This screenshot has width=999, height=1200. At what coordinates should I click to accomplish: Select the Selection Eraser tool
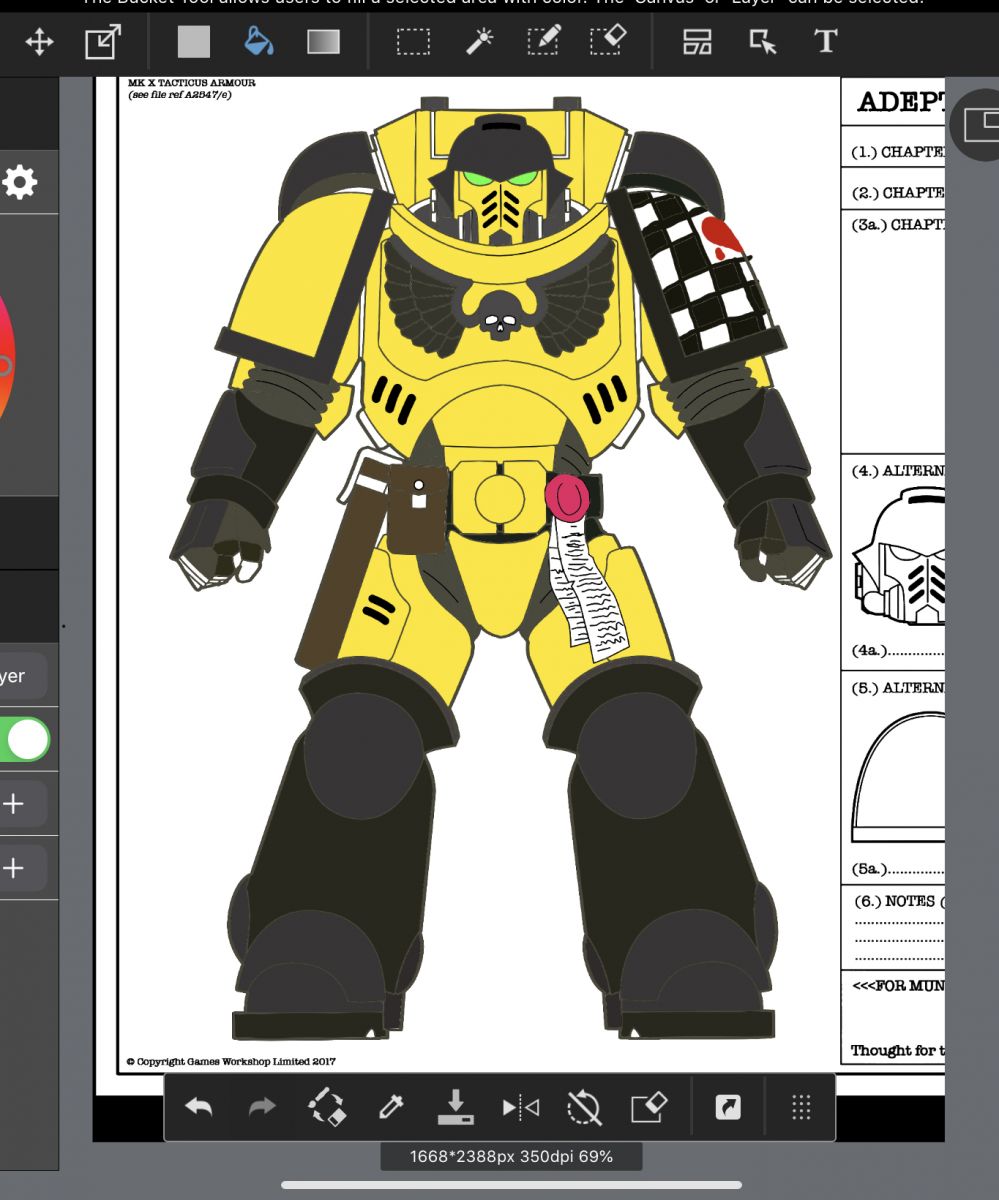coord(607,42)
